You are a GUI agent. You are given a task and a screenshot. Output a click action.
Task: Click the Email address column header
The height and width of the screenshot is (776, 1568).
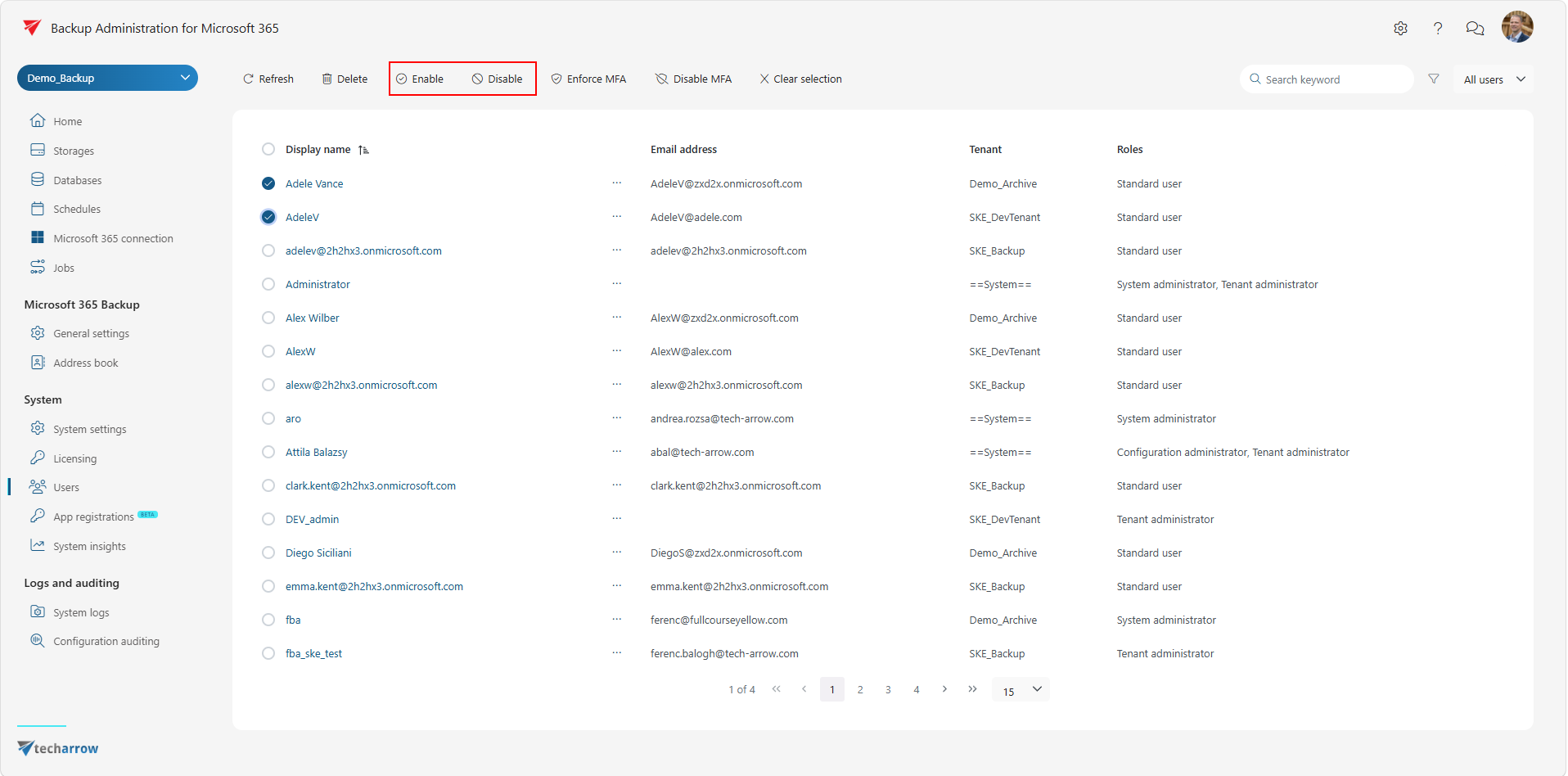click(683, 149)
